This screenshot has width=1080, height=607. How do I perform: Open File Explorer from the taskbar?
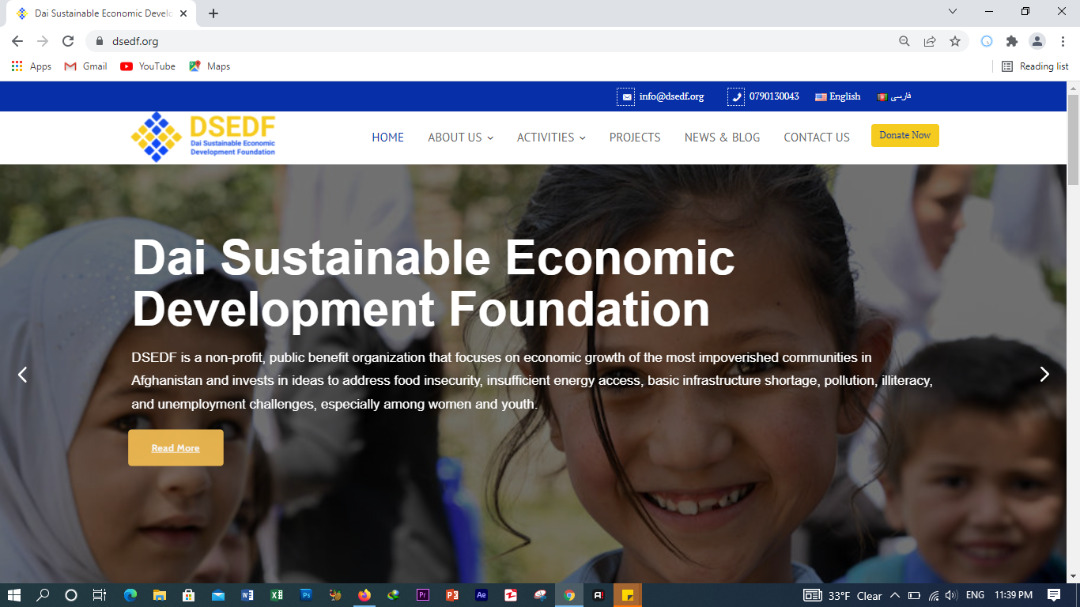coord(159,595)
